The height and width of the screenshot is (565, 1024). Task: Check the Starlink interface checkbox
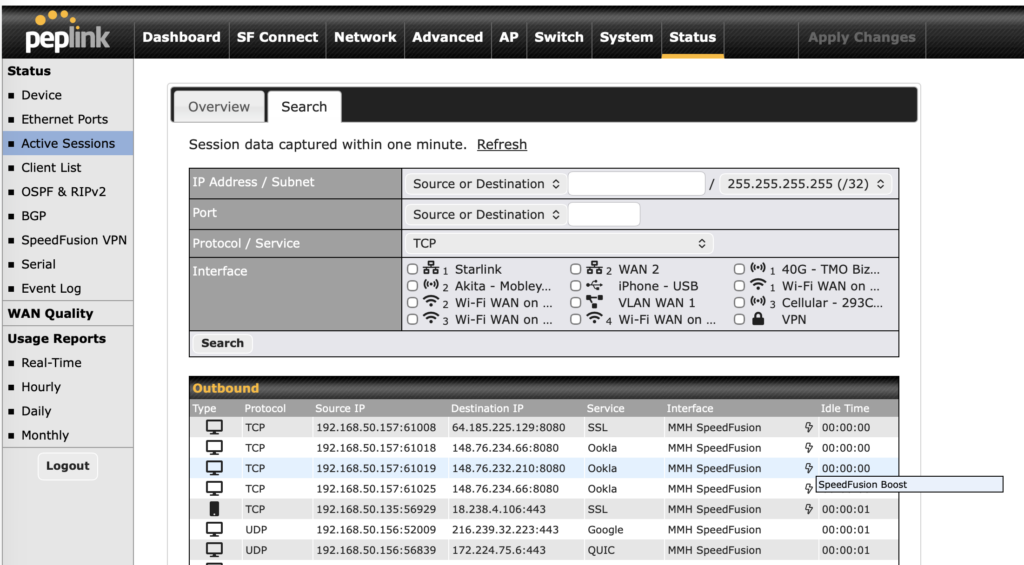tap(412, 269)
